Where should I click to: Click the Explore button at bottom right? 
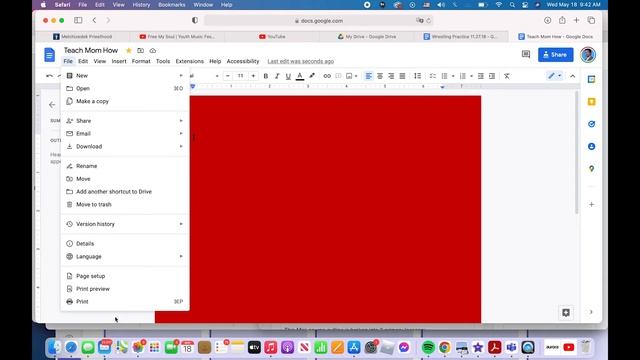[566, 313]
